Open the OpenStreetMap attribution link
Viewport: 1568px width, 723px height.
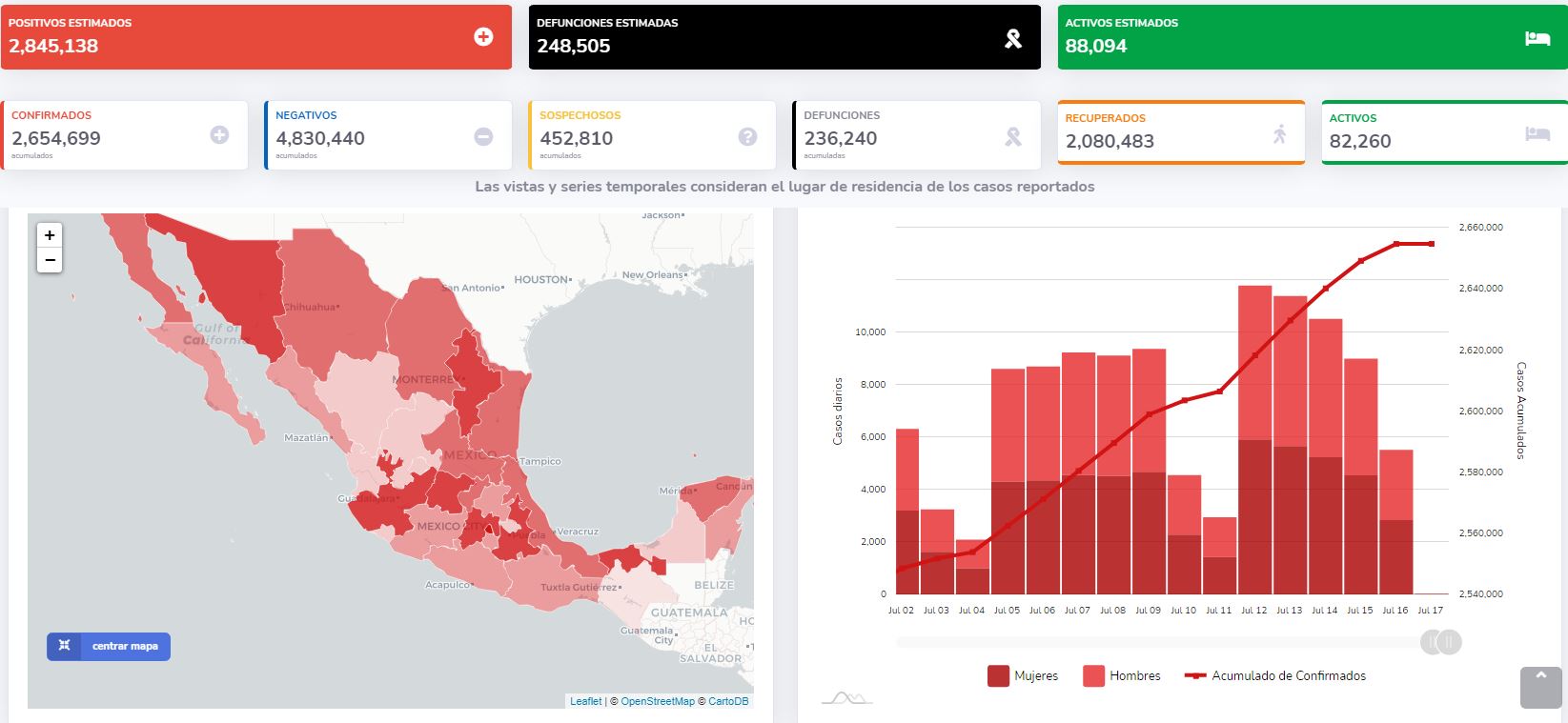point(658,702)
